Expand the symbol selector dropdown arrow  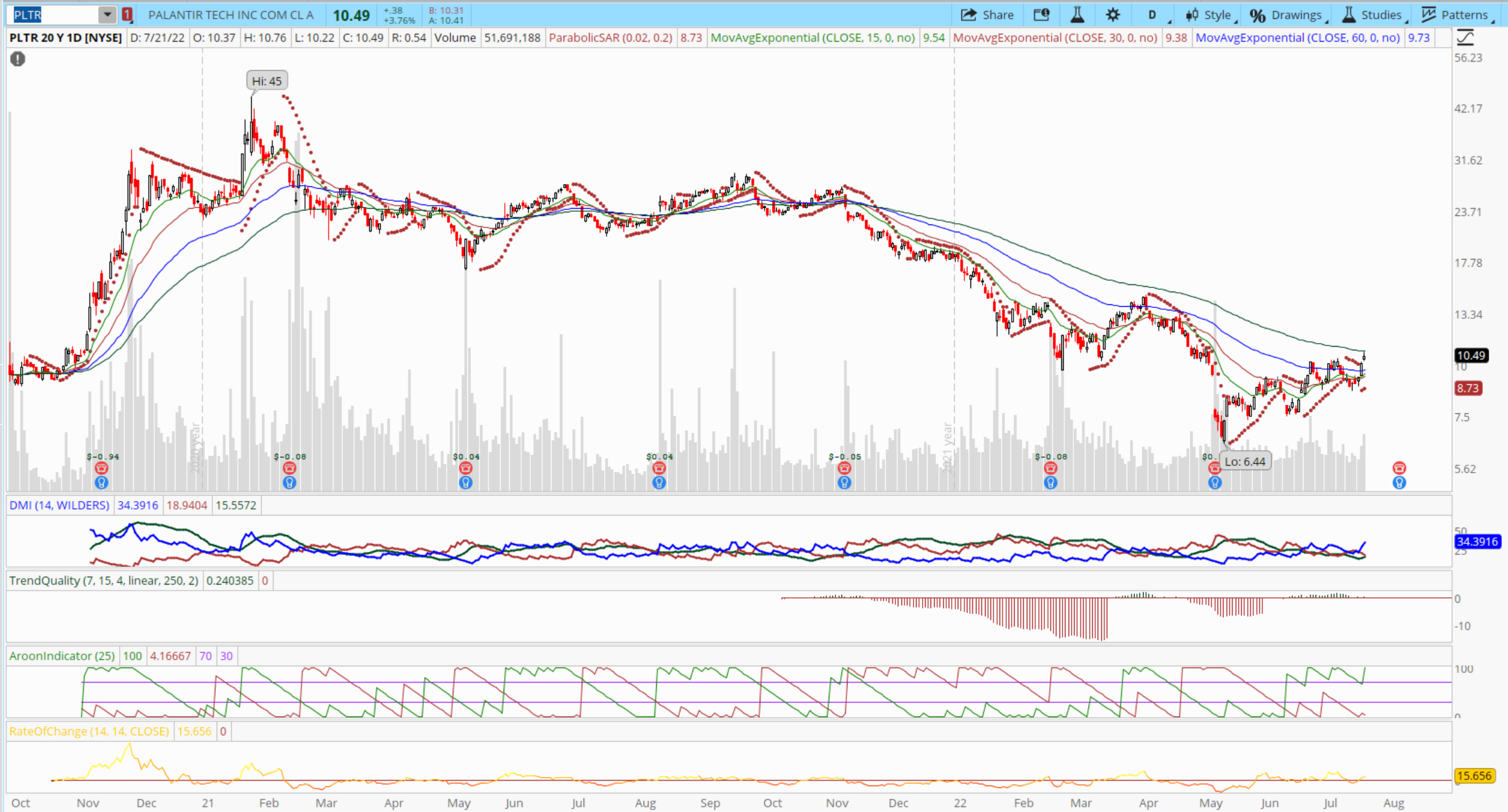[107, 15]
